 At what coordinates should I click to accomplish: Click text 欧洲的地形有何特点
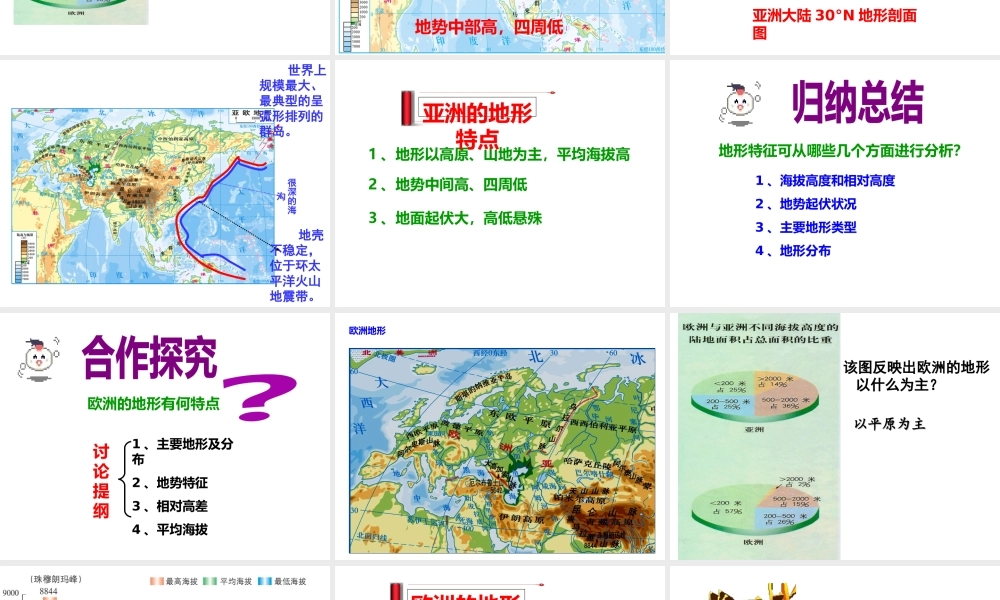coord(154,403)
